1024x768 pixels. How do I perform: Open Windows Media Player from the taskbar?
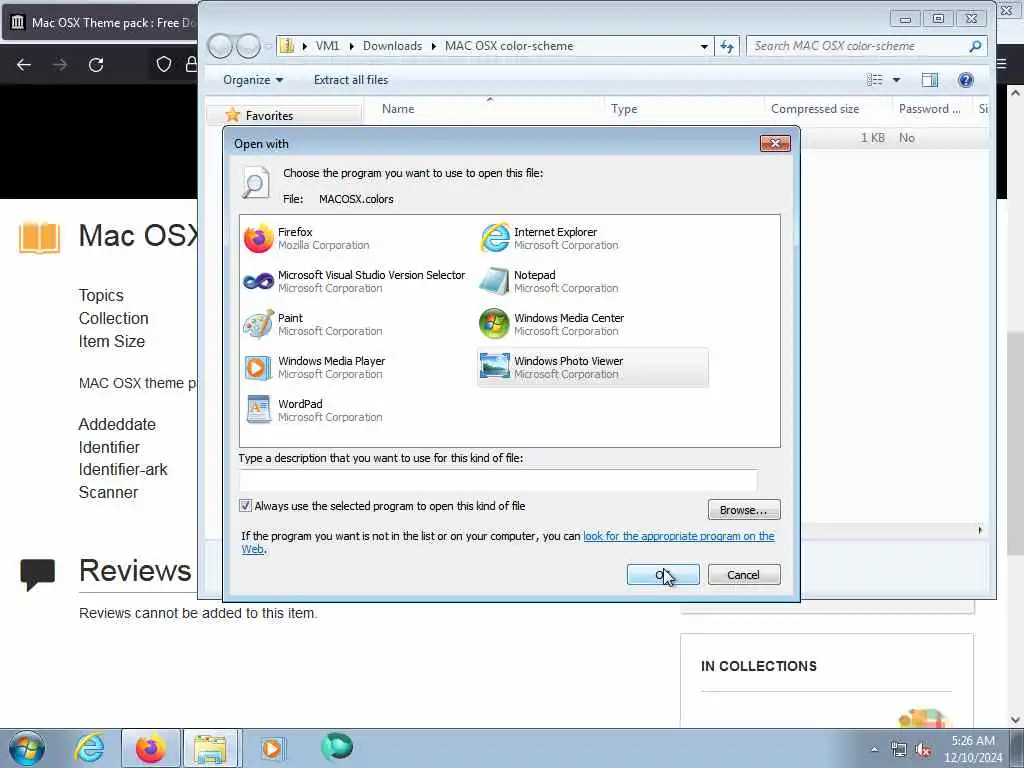click(x=272, y=748)
